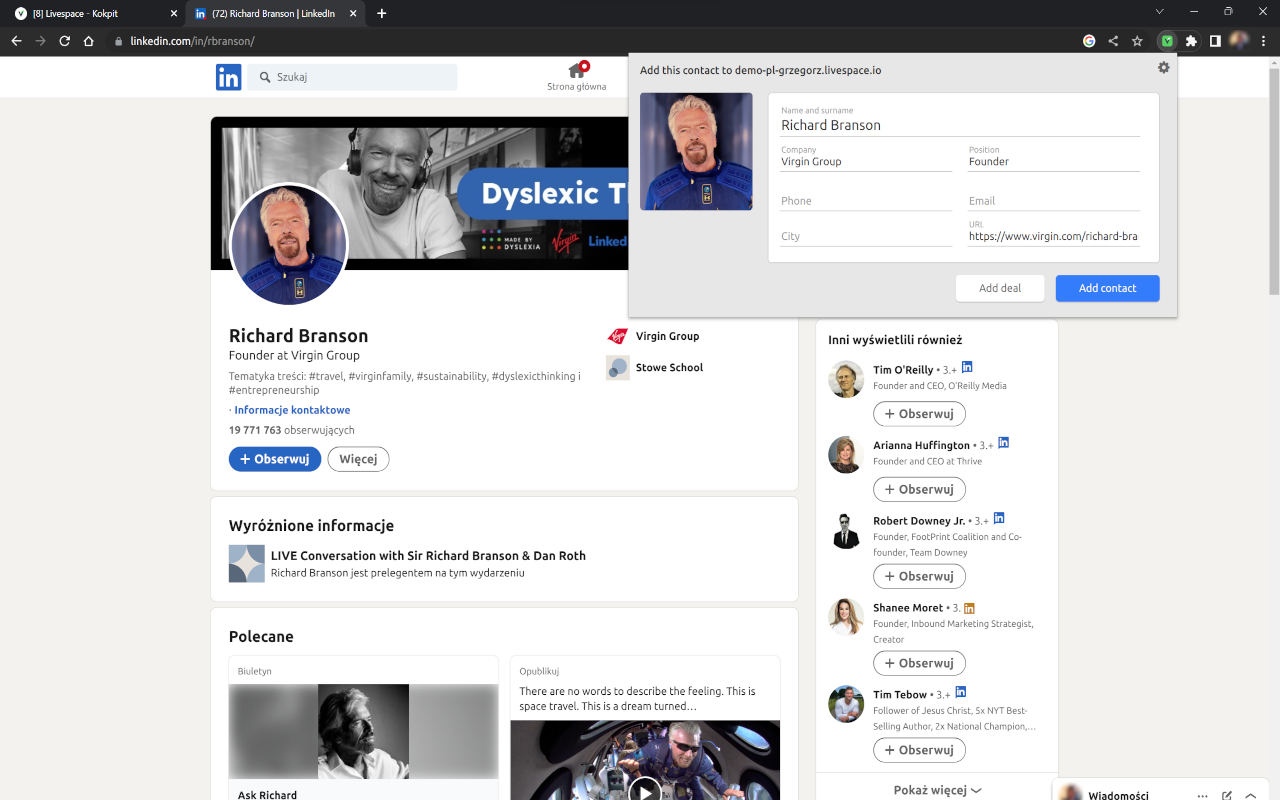The height and width of the screenshot is (800, 1280).
Task: Click the share page icon in address bar
Action: pyautogui.click(x=1113, y=41)
